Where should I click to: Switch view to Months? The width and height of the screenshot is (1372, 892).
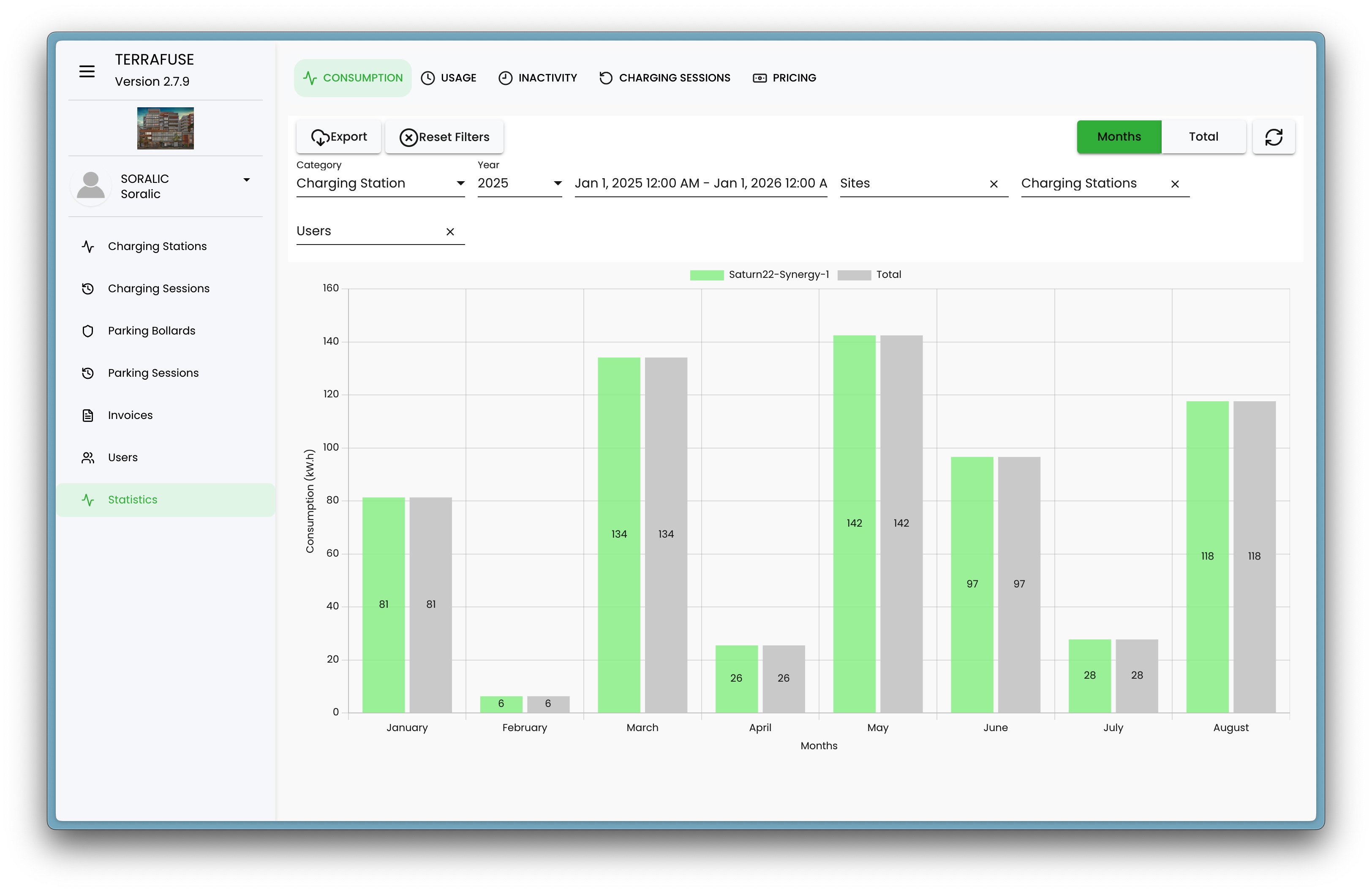[1119, 137]
